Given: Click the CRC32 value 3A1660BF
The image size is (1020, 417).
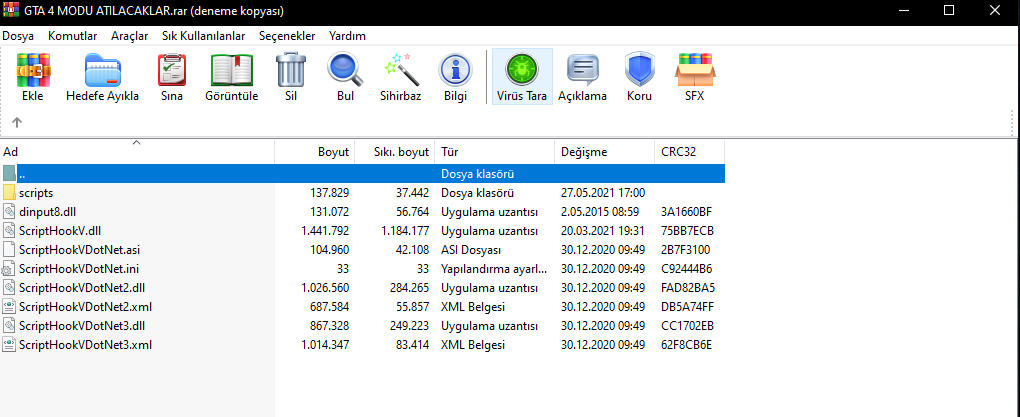Looking at the screenshot, I should click(x=687, y=211).
